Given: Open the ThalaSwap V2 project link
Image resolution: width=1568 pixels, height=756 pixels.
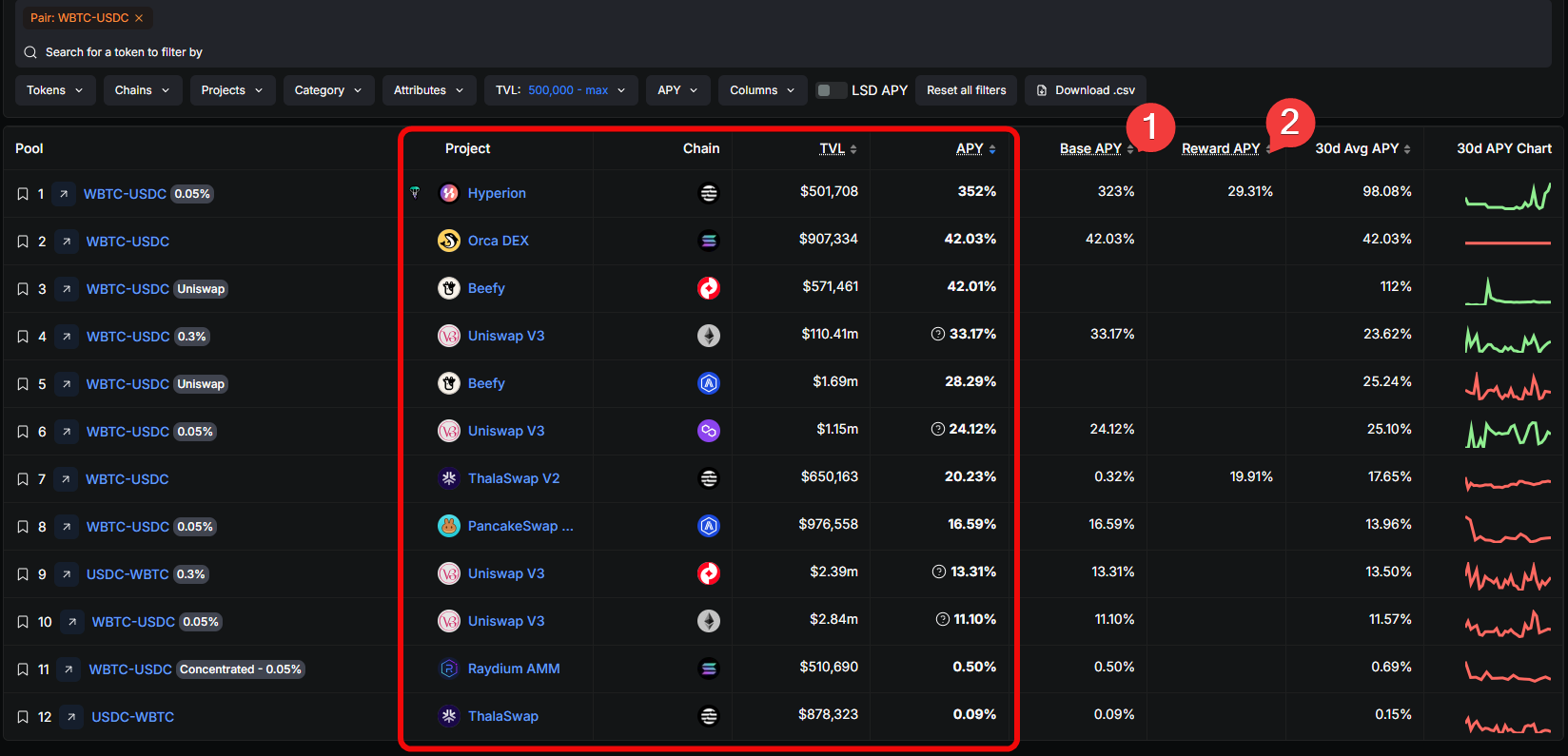Looking at the screenshot, I should 514,478.
